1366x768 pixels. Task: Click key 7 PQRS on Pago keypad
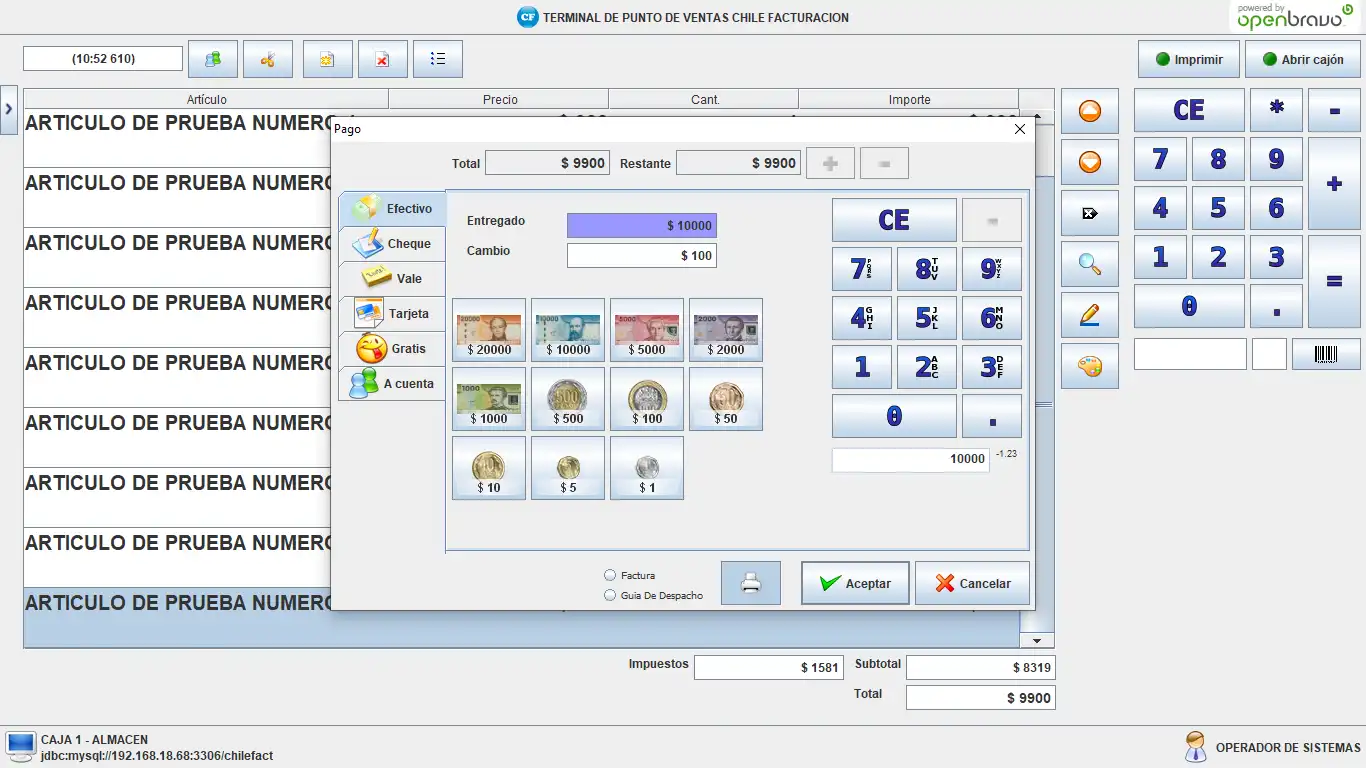(862, 269)
